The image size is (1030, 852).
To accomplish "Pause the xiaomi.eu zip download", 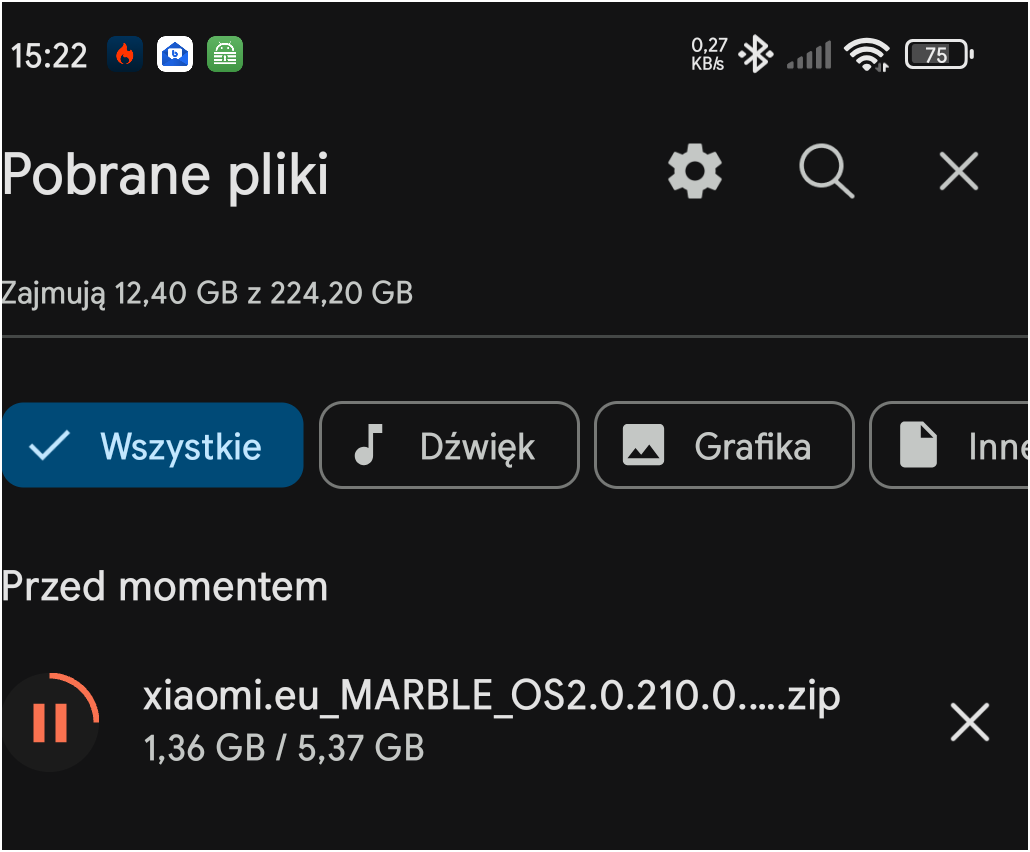I will [49, 722].
